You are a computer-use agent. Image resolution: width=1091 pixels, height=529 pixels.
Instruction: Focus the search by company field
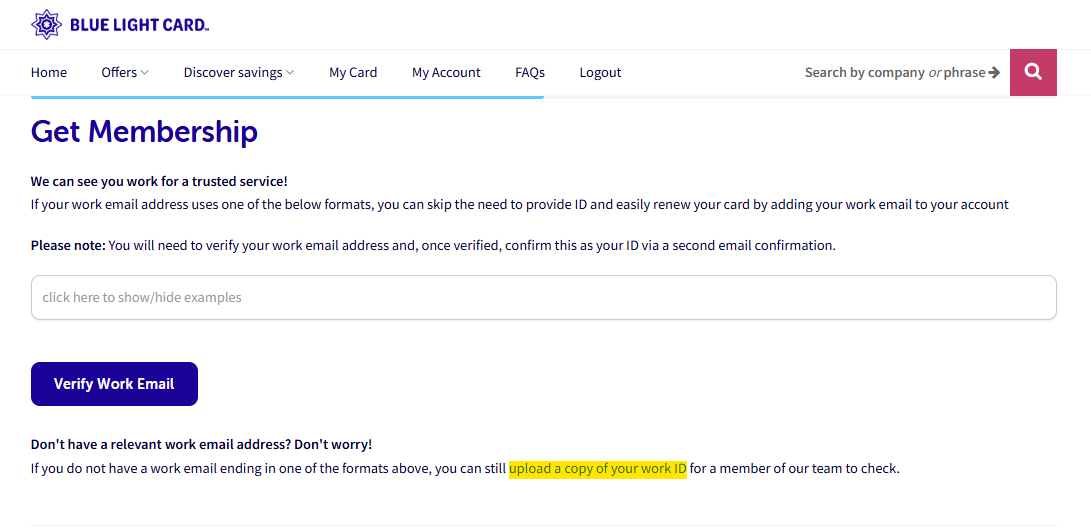902,72
